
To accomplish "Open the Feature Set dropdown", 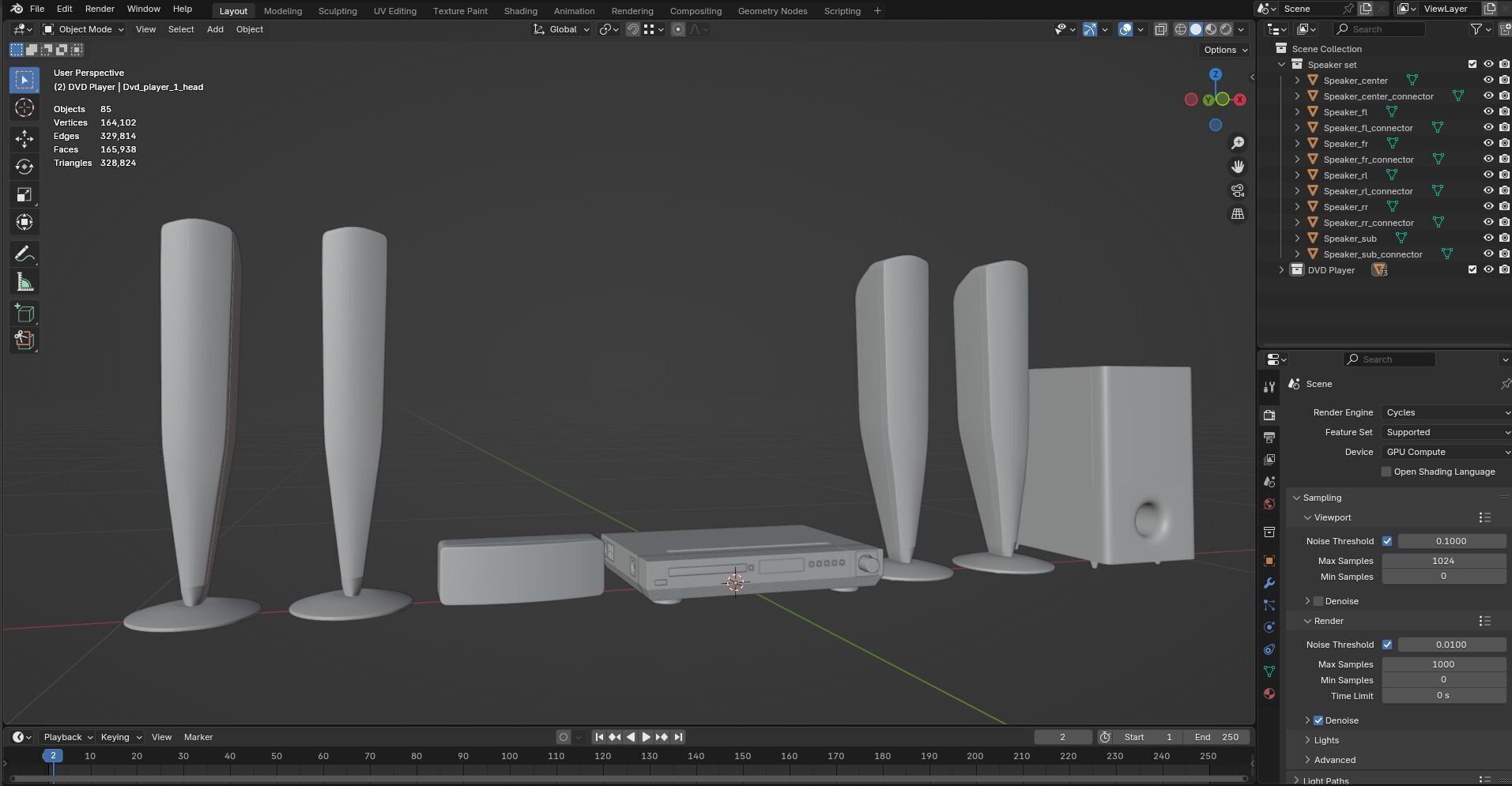I will pyautogui.click(x=1446, y=432).
